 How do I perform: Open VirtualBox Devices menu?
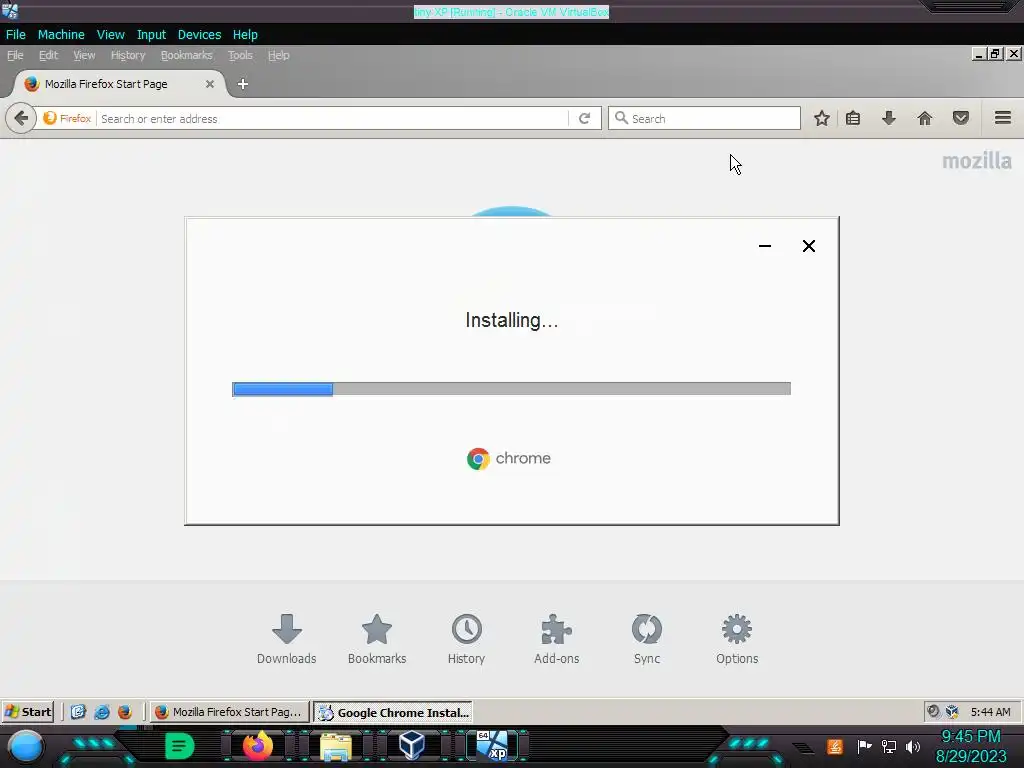click(x=199, y=35)
